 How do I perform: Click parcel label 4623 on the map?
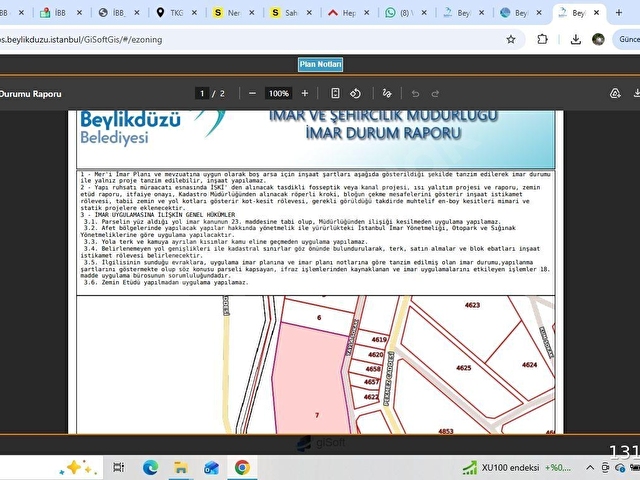pyautogui.click(x=472, y=305)
